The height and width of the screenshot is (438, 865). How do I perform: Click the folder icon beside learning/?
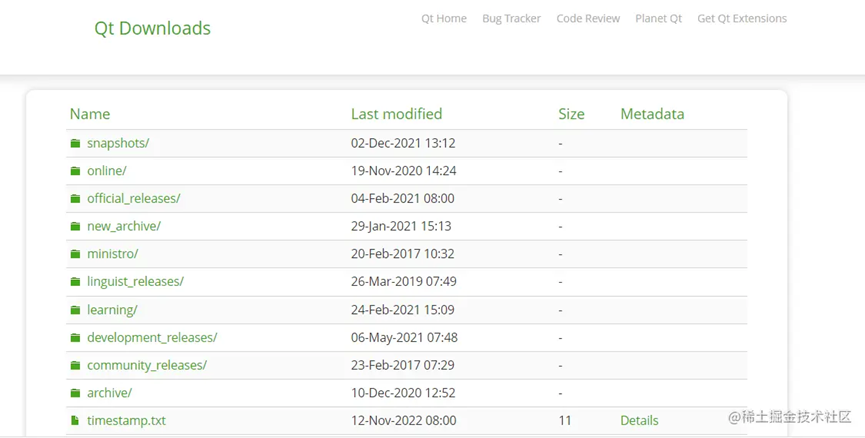point(75,310)
